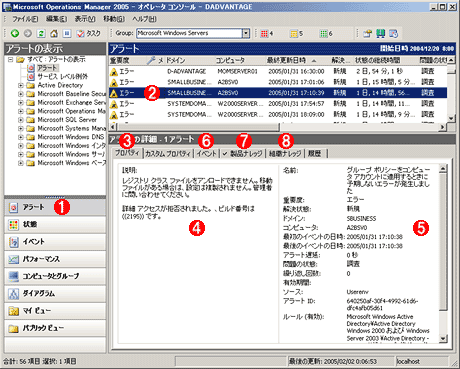Screen dimensions: 460x369
Task: Open the 状態 (State) navigation button
Action: [x=55, y=225]
